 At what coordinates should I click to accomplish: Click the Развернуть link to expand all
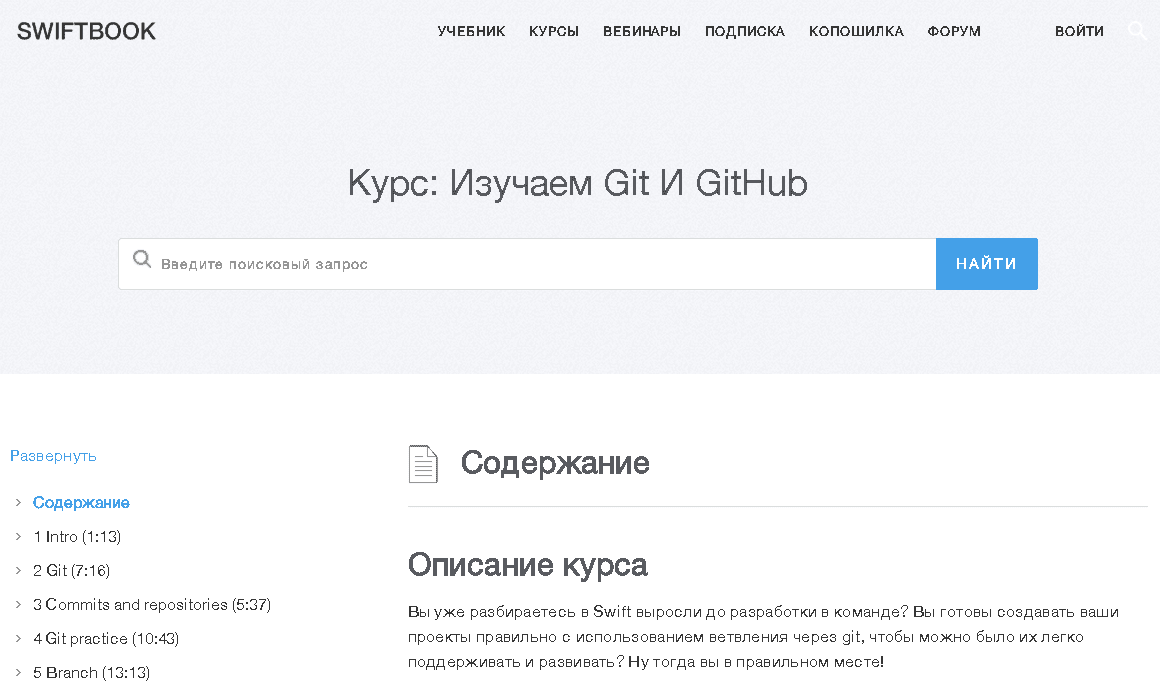[53, 456]
